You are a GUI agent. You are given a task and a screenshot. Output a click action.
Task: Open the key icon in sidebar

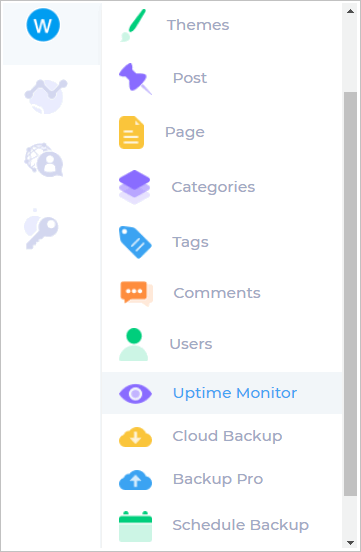[41, 229]
